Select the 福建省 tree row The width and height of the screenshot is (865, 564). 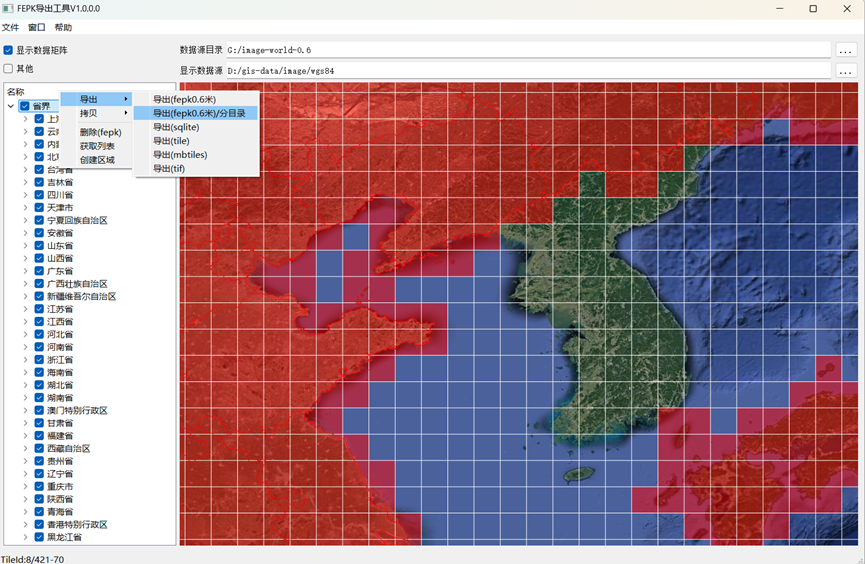click(60, 436)
